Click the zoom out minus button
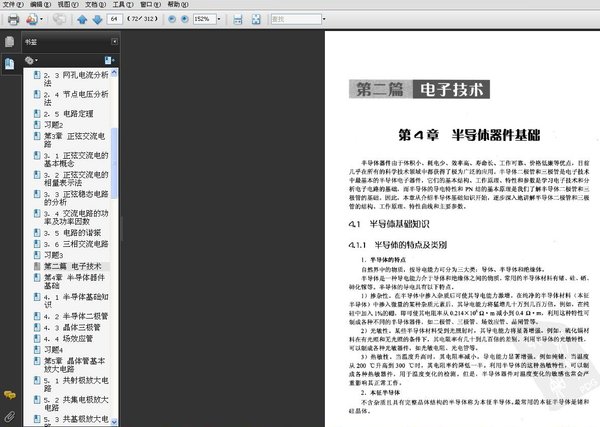Screen dimensions: 600x427 [172, 19]
